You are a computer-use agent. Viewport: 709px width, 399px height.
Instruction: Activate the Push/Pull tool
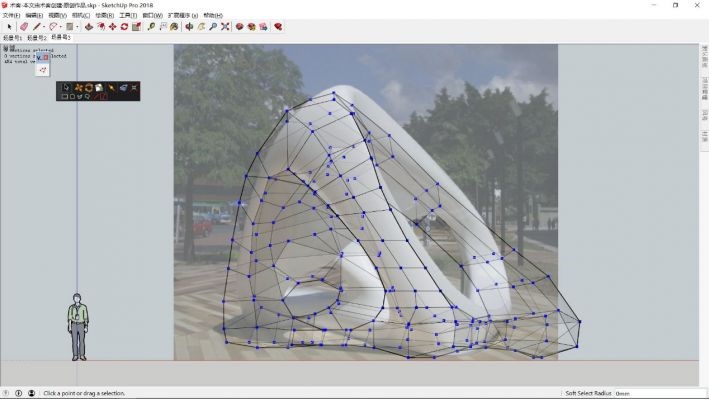[x=89, y=27]
